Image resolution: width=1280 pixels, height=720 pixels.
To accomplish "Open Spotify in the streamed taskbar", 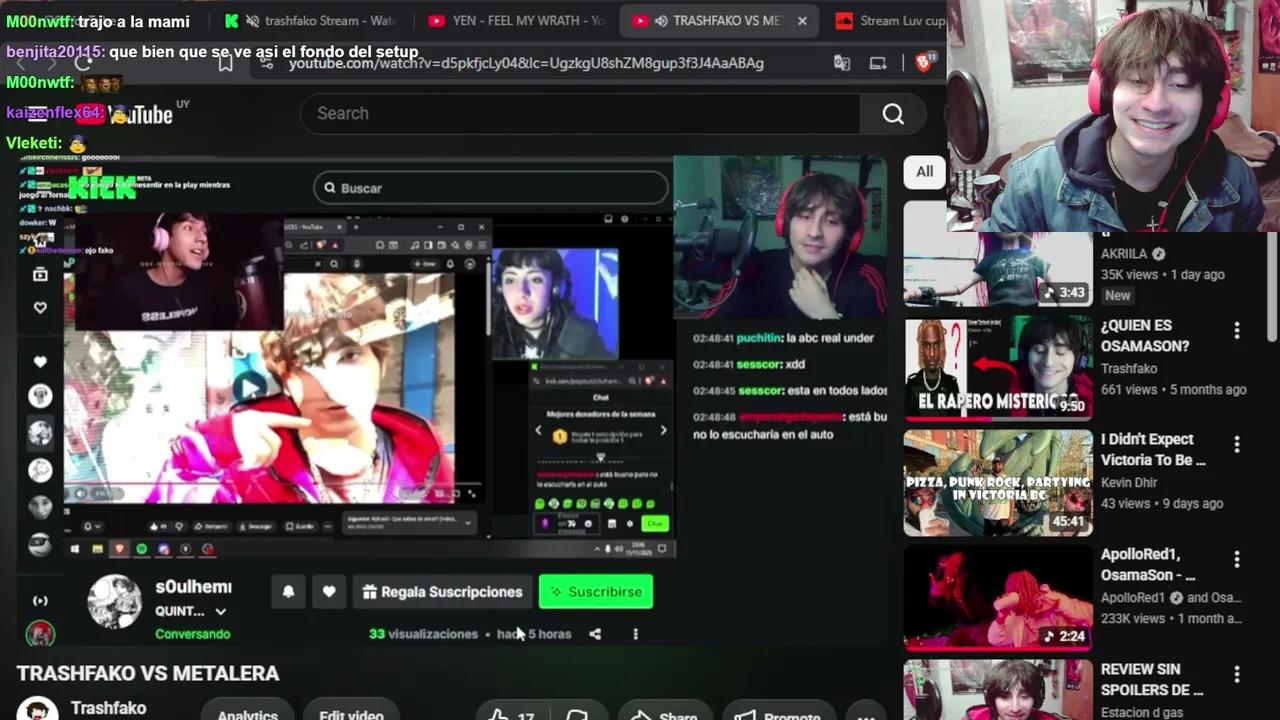I will (x=141, y=549).
